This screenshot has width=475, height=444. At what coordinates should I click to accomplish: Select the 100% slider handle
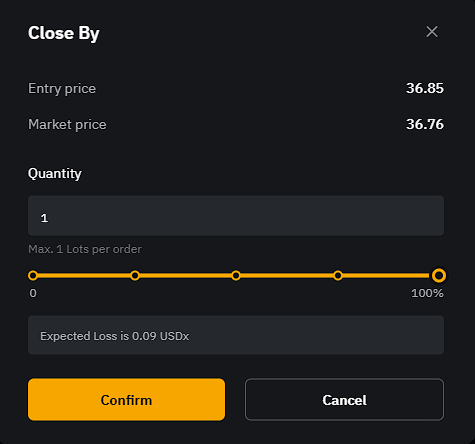click(439, 276)
